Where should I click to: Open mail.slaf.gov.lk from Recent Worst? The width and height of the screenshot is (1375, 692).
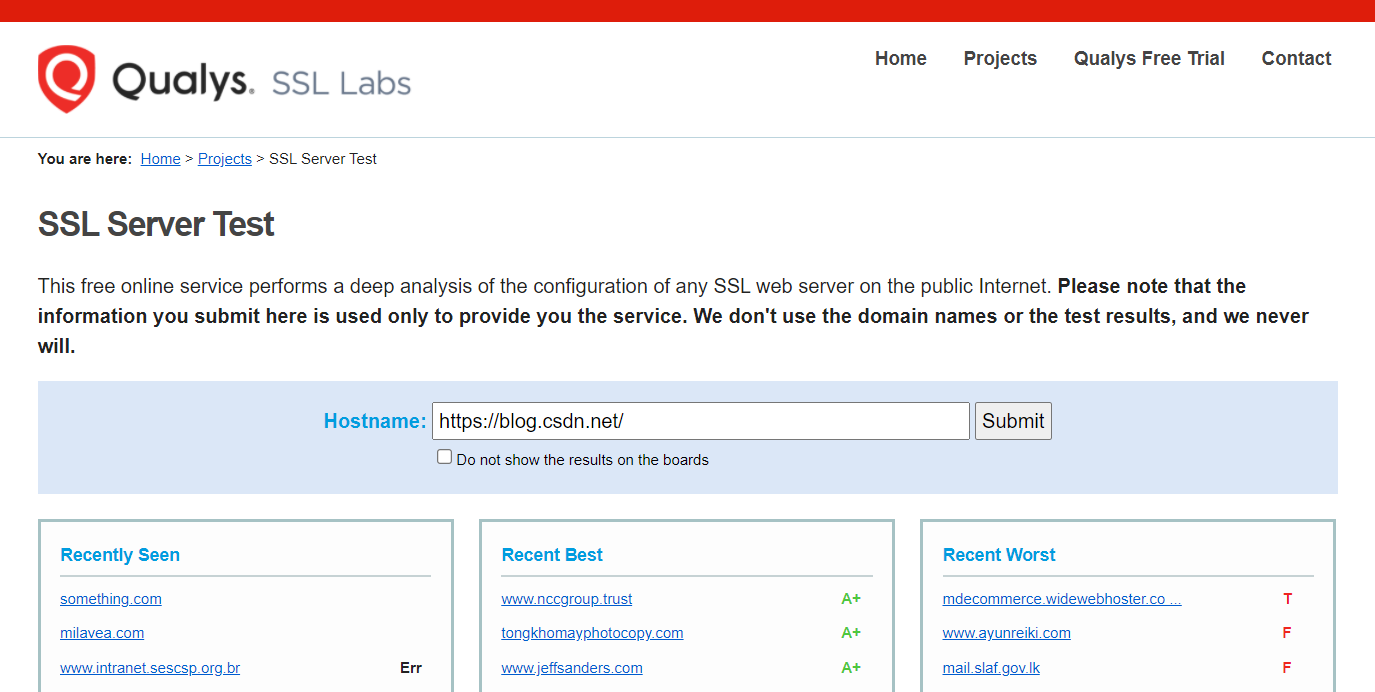tap(990, 667)
